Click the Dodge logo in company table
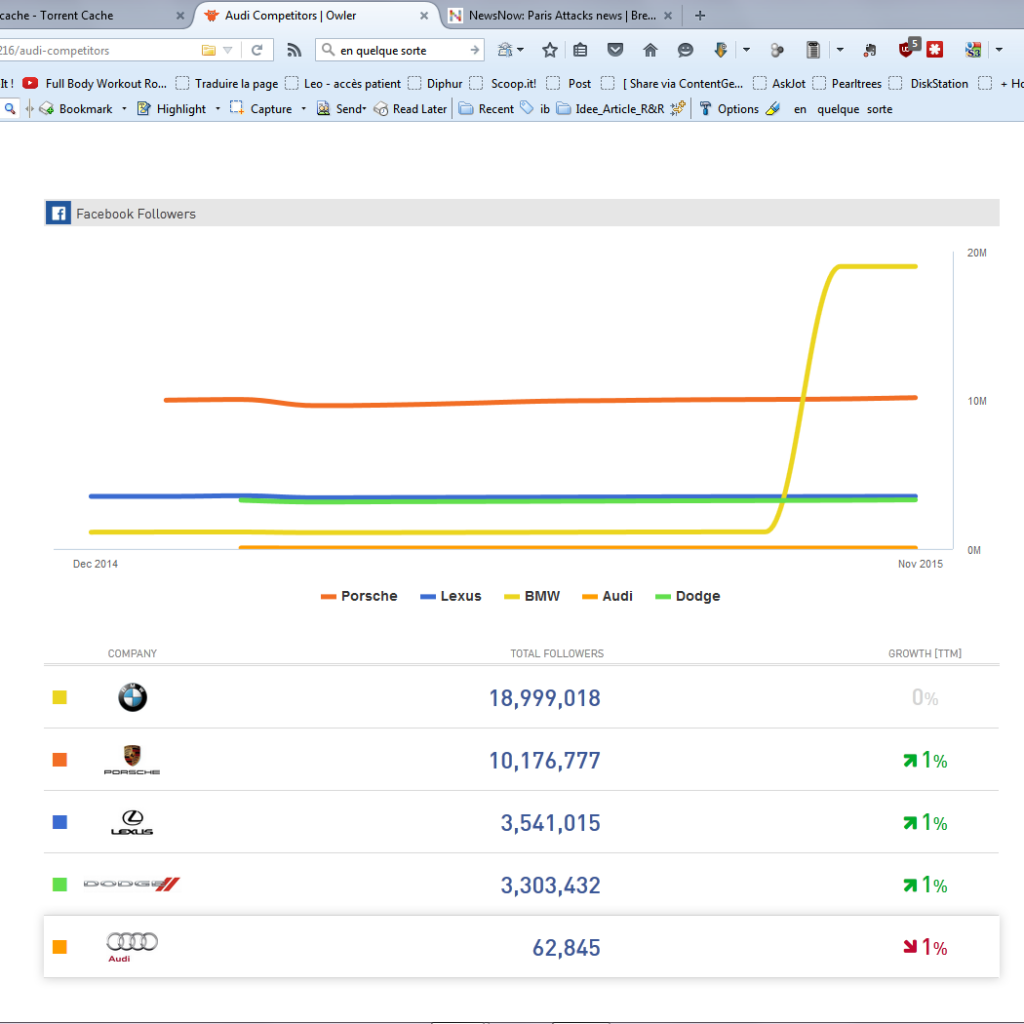Screen dimensions: 1024x1024 [131, 884]
